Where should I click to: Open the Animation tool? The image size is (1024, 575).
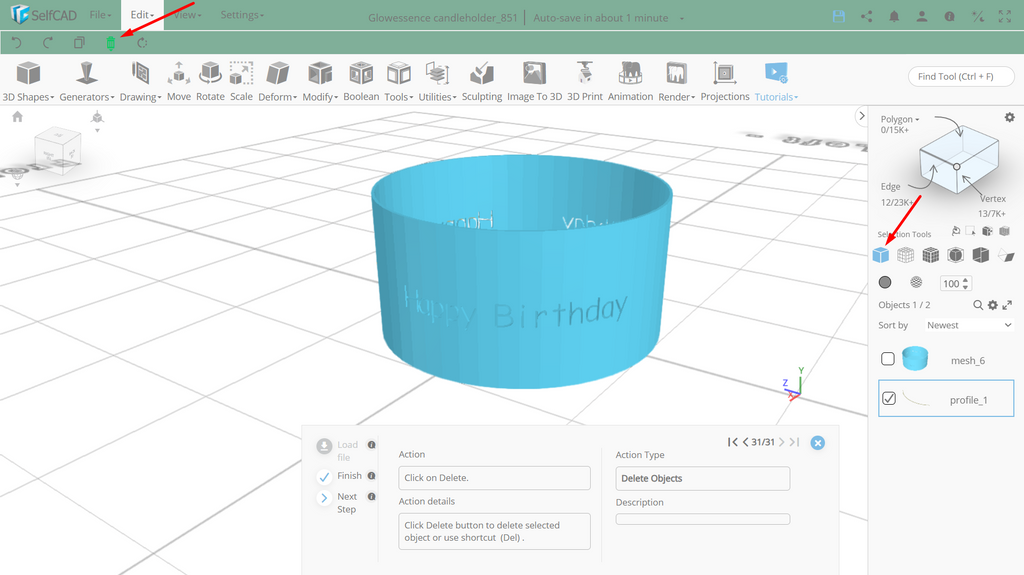coord(630,82)
